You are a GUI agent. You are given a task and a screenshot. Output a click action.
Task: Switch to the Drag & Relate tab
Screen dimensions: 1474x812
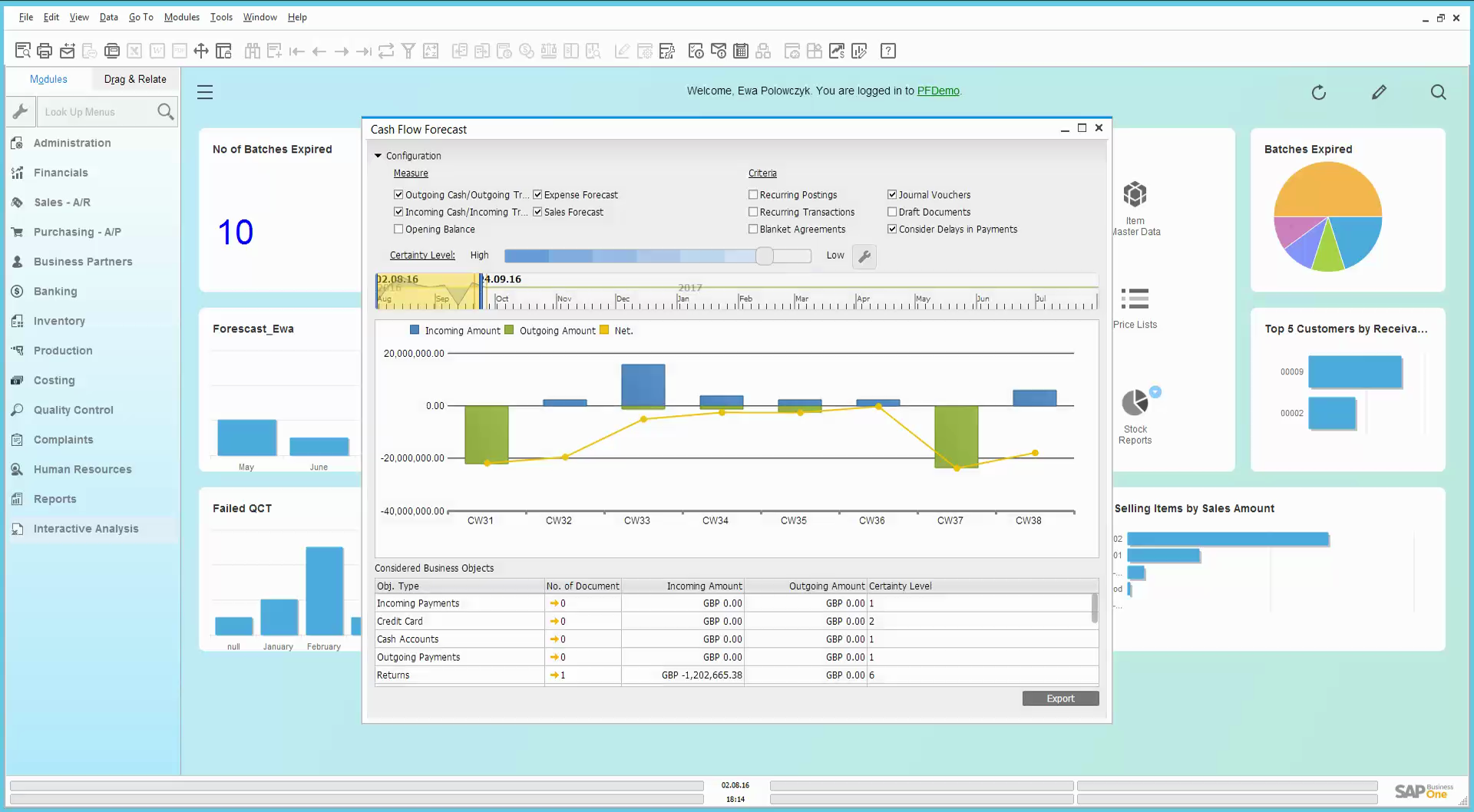coord(135,79)
